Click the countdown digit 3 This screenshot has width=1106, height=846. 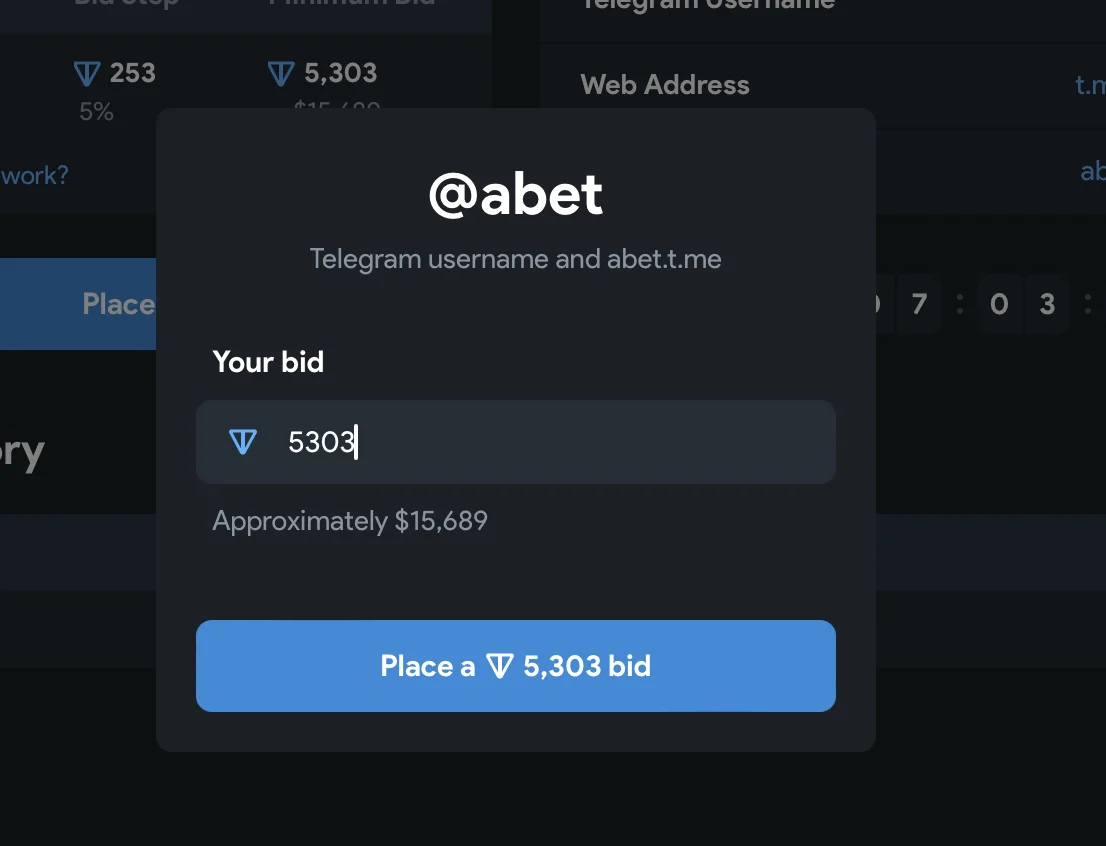(x=1047, y=304)
